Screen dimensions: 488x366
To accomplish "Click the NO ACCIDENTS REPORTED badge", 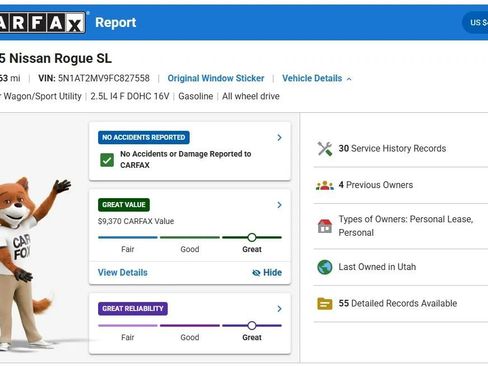I will click(144, 137).
